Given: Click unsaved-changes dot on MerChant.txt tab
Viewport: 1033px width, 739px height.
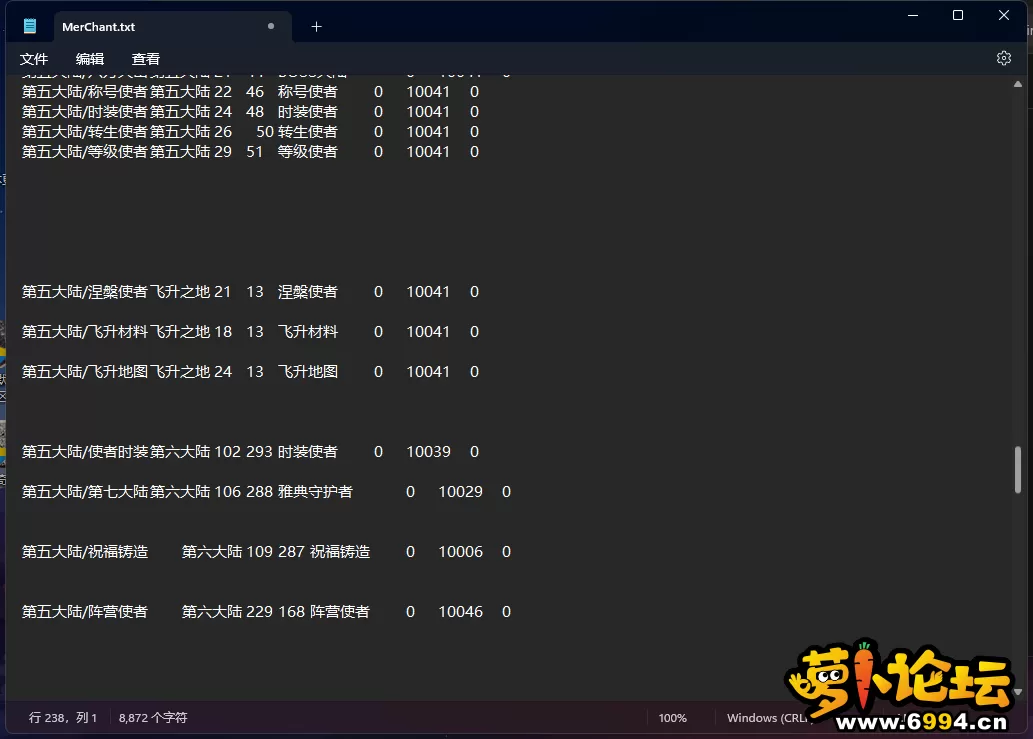Looking at the screenshot, I should click(271, 26).
